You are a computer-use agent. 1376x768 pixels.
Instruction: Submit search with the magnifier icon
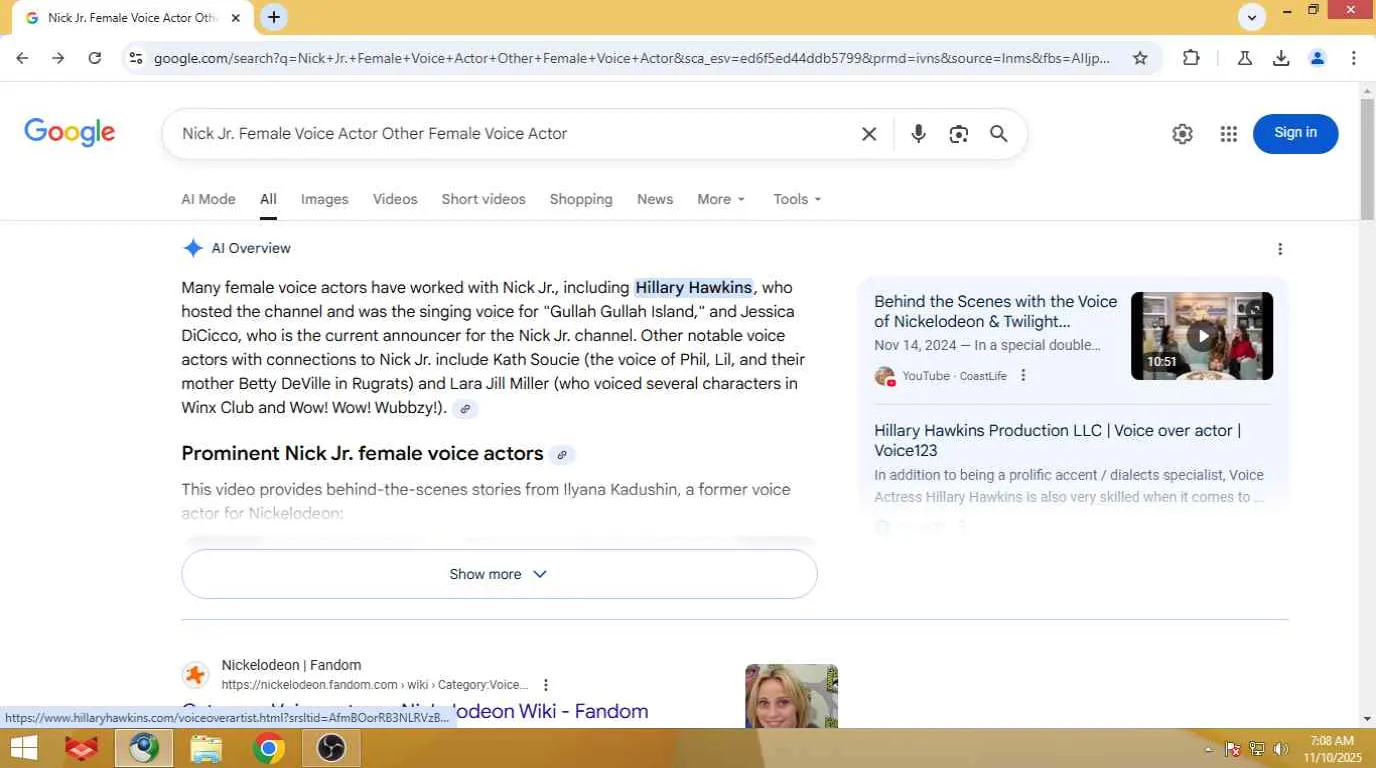point(999,134)
